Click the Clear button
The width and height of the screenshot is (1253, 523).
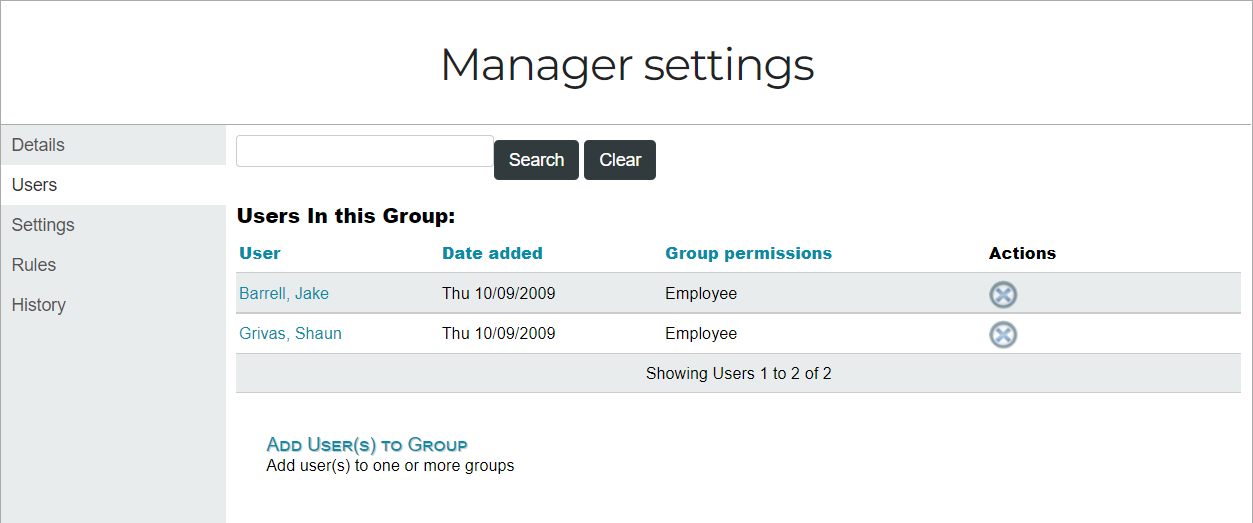pos(620,160)
